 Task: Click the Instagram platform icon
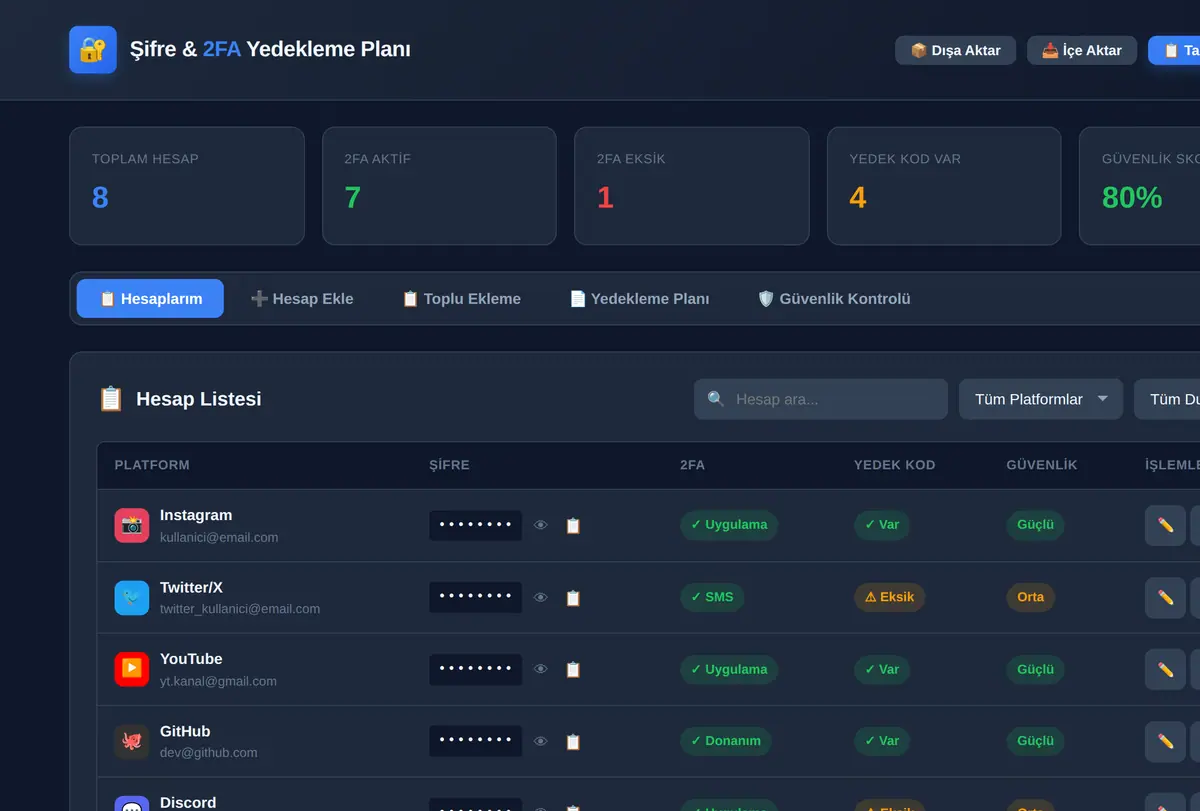pos(132,525)
